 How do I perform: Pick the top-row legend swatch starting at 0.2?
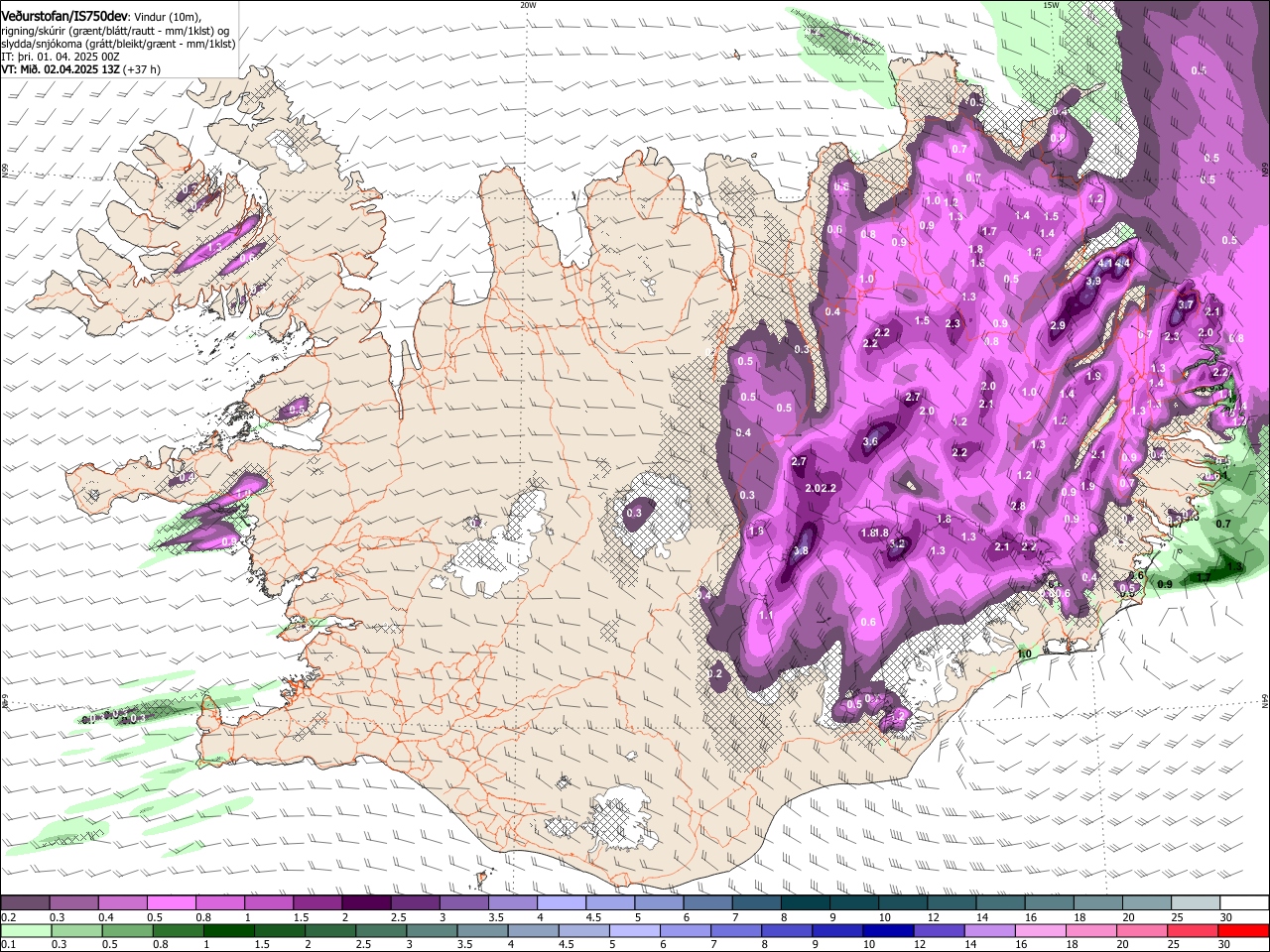(25, 903)
